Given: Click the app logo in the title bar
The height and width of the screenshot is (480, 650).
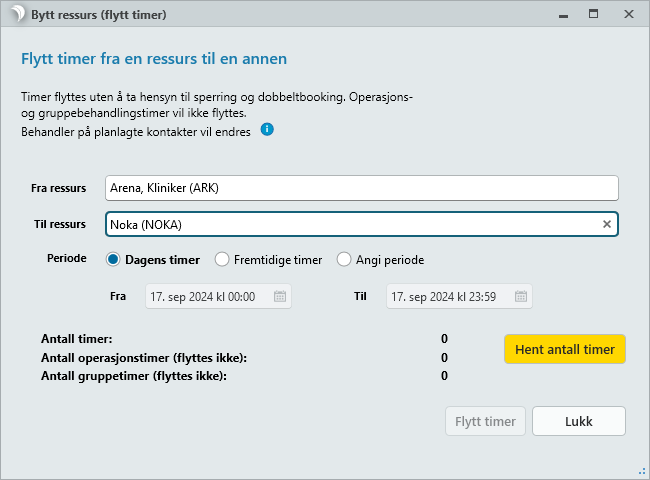Looking at the screenshot, I should [14, 15].
